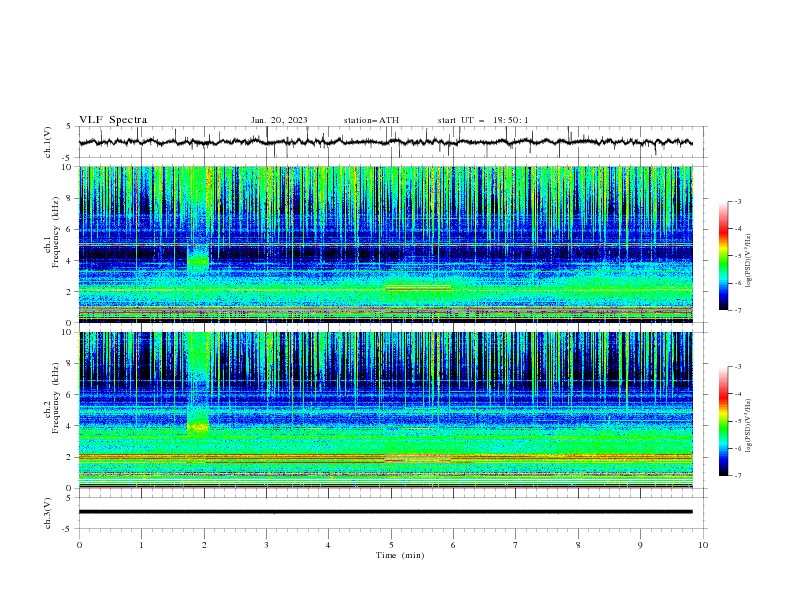
Task: Click the ch.3 flat black voltage trace
Action: tap(385, 512)
